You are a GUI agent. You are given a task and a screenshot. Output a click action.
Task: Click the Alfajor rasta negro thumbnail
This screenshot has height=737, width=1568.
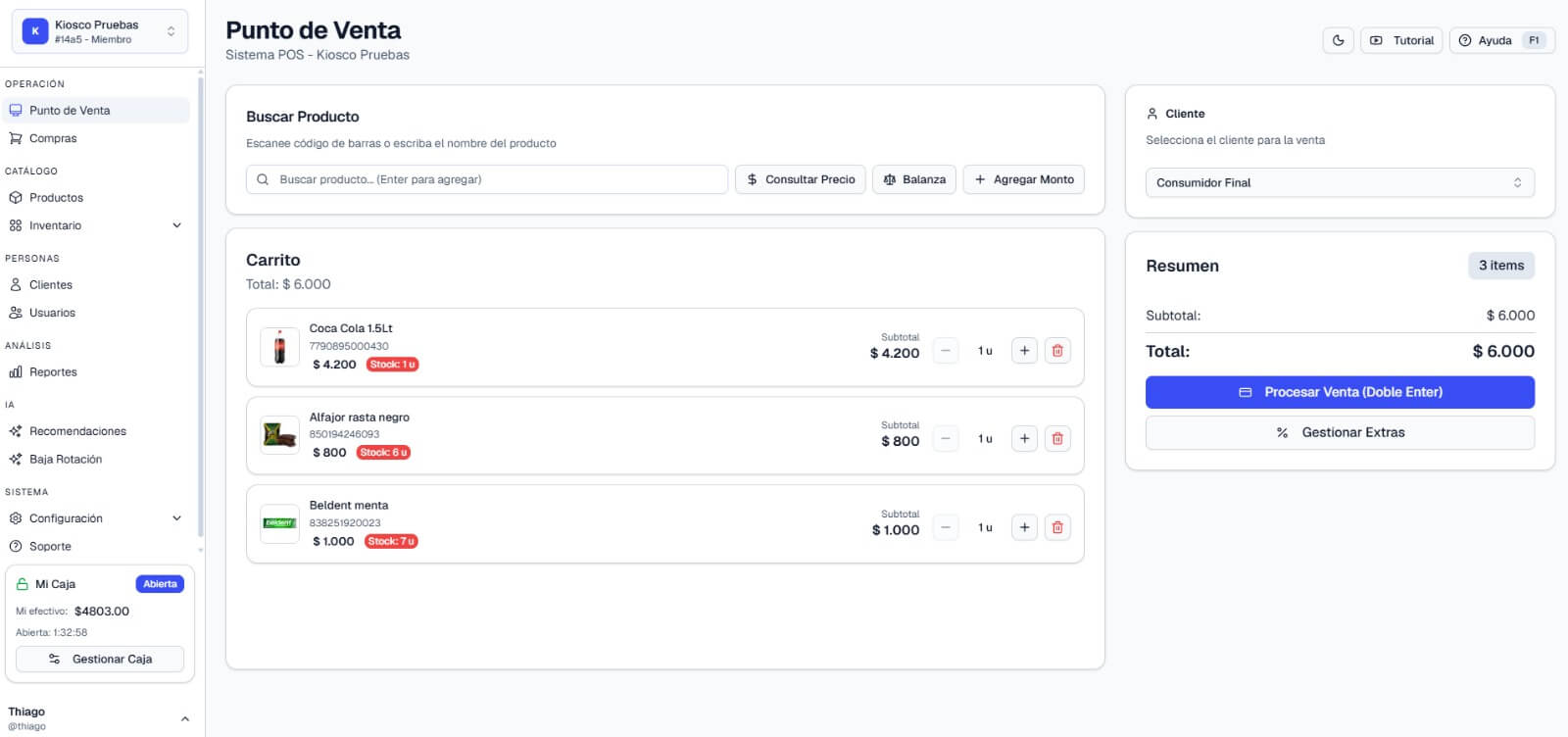pyautogui.click(x=279, y=436)
